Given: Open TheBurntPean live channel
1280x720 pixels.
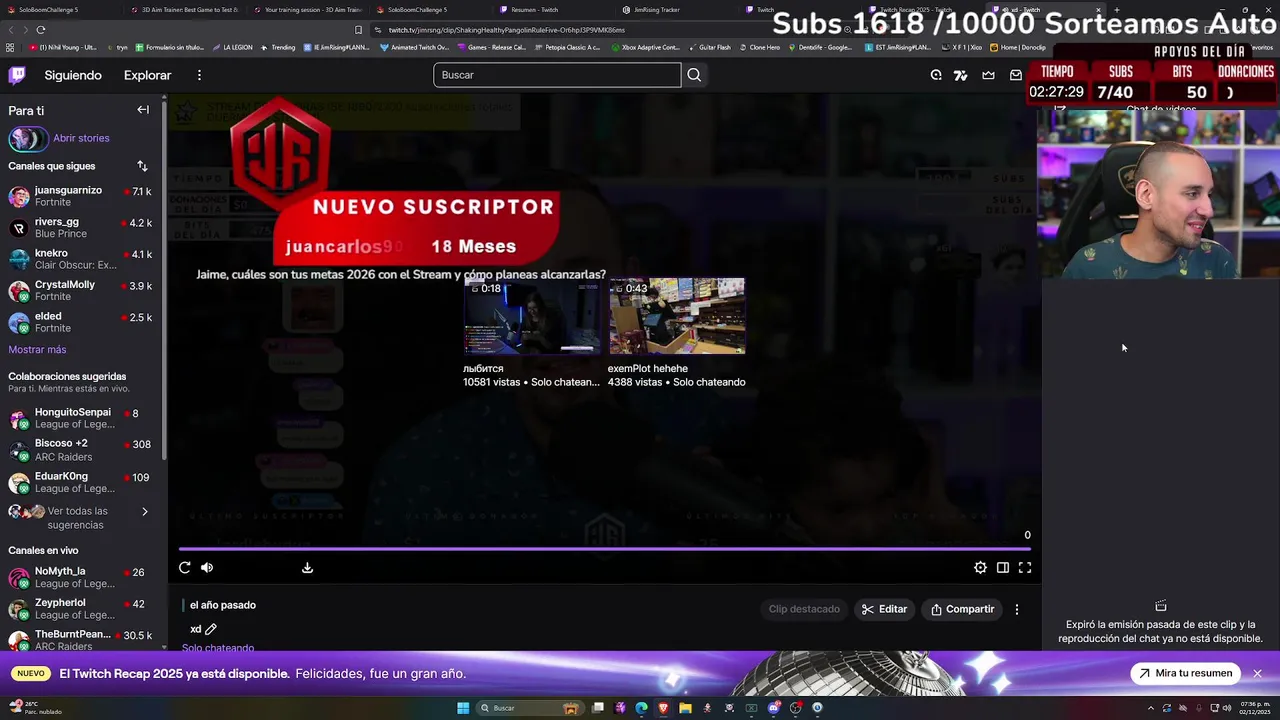Looking at the screenshot, I should point(80,640).
